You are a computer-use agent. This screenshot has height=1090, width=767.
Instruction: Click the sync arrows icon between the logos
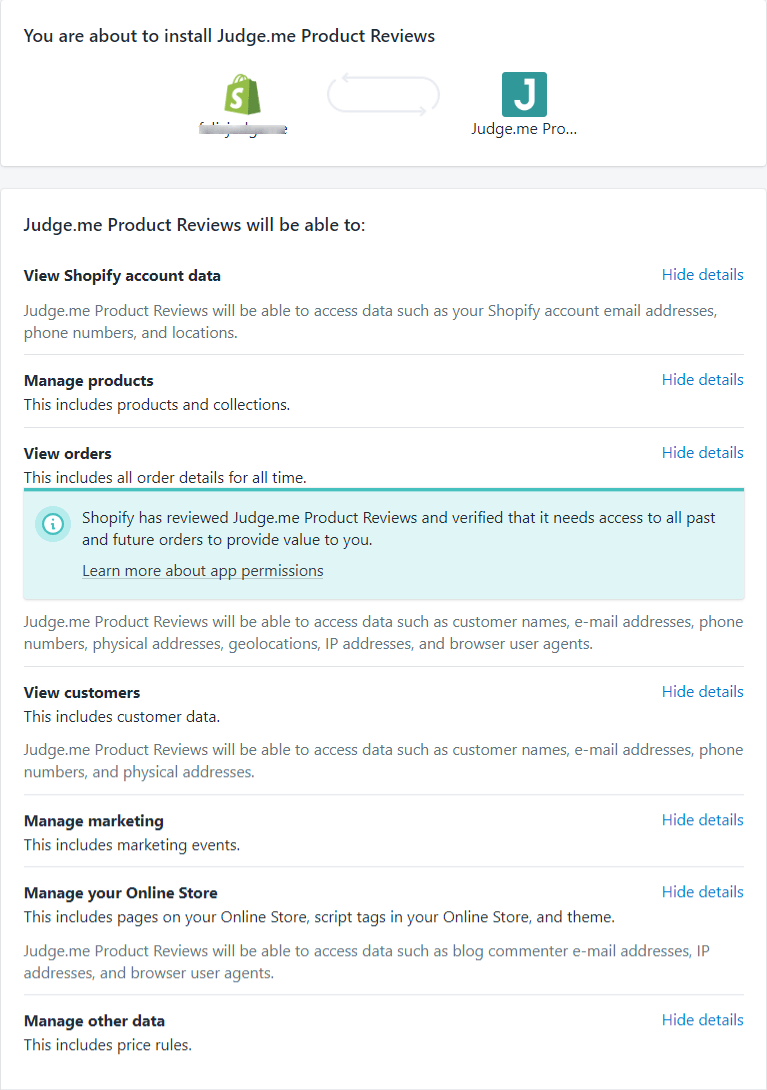click(x=383, y=95)
